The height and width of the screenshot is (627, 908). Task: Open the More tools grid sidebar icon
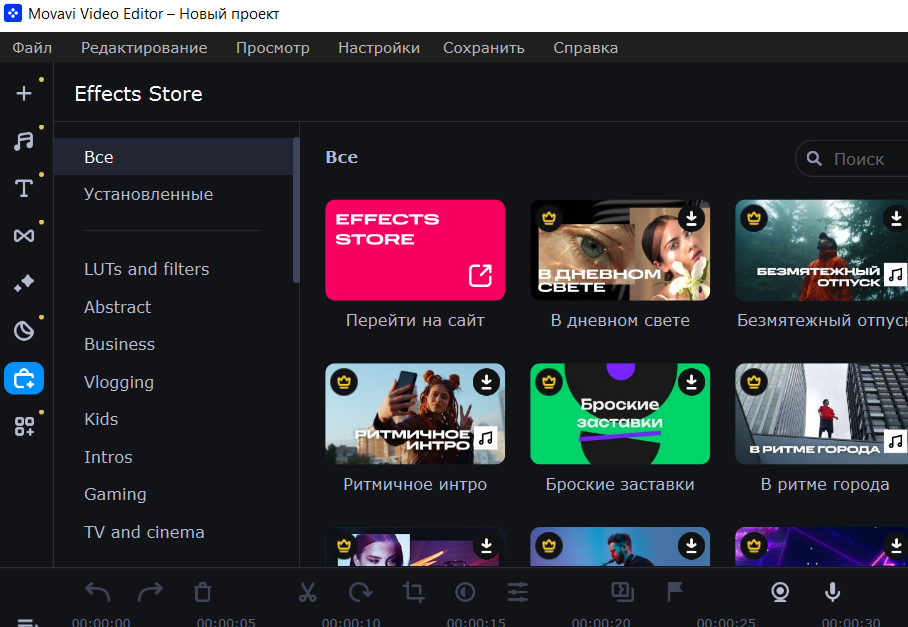click(x=24, y=426)
